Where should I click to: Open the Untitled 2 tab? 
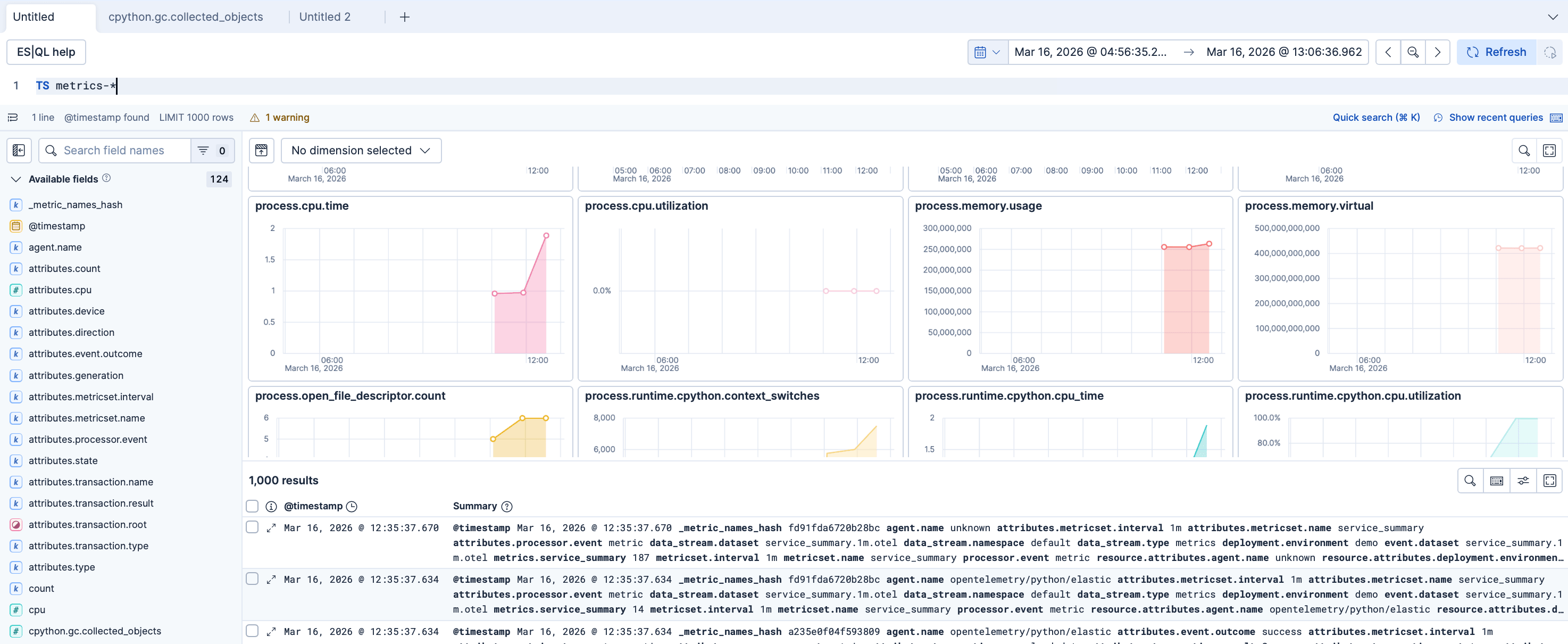[x=324, y=16]
